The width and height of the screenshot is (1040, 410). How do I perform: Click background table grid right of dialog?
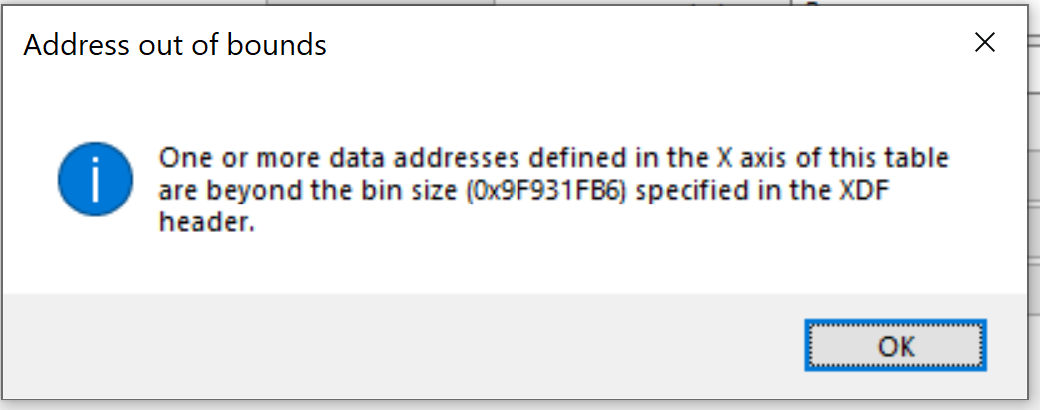click(x=1034, y=200)
